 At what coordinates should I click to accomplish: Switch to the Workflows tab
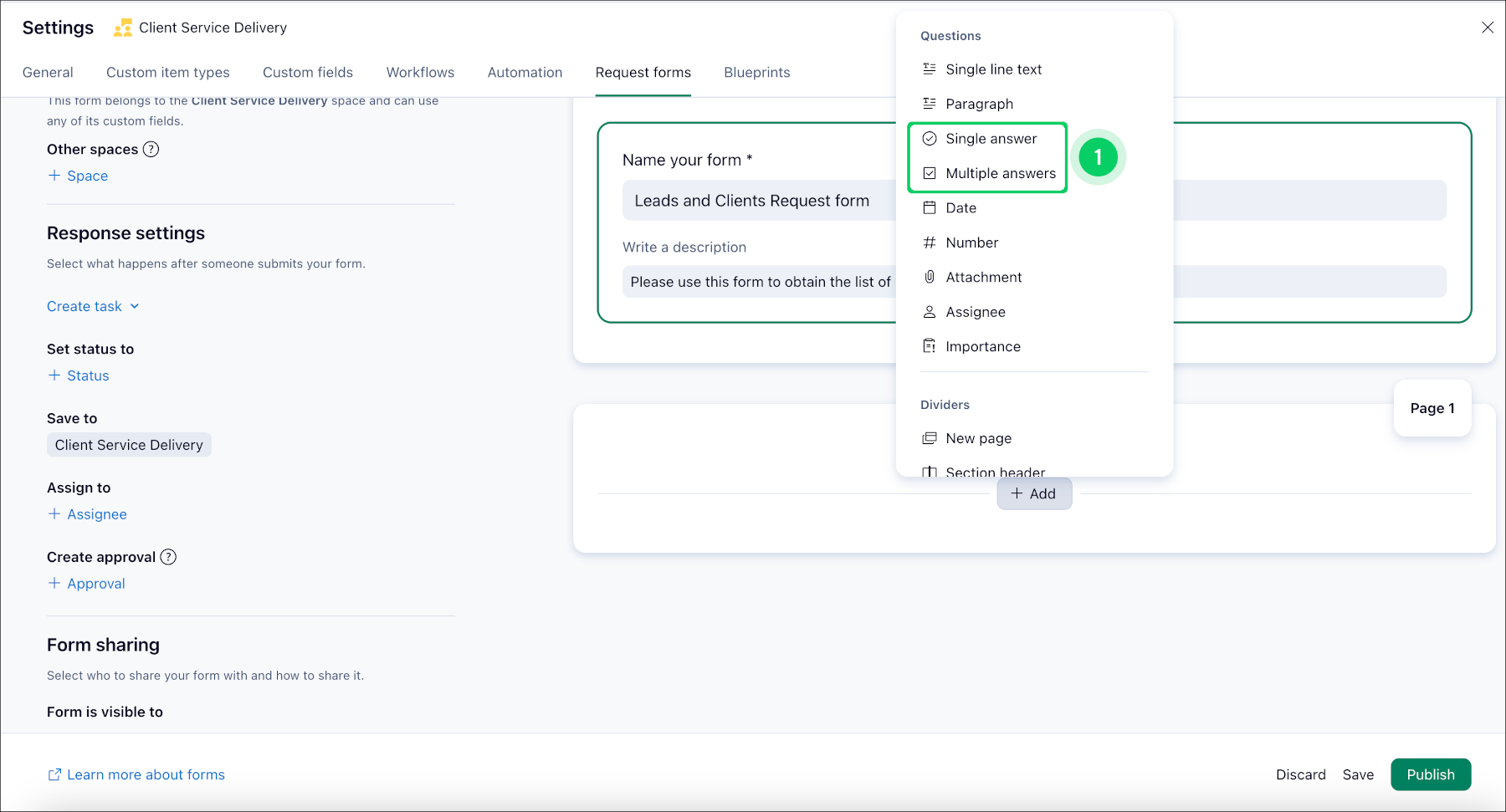[x=420, y=72]
